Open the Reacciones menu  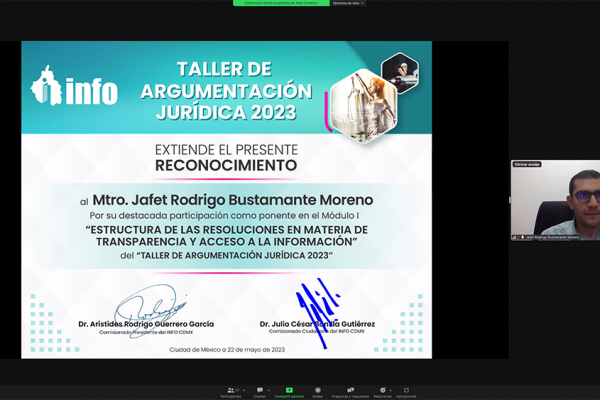tap(383, 392)
